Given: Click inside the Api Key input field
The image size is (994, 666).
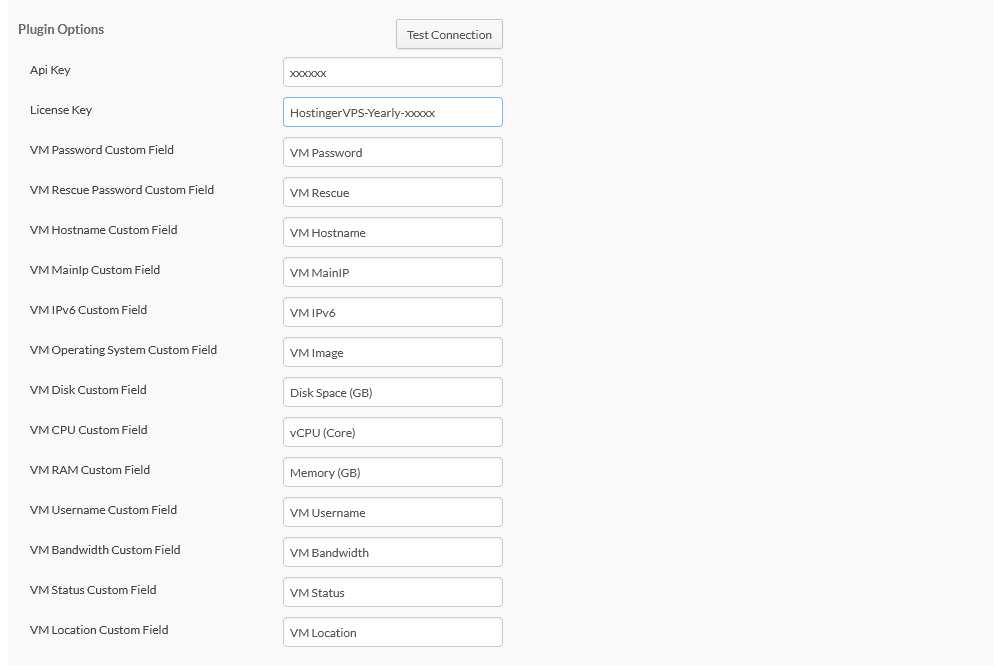Looking at the screenshot, I should [392, 71].
